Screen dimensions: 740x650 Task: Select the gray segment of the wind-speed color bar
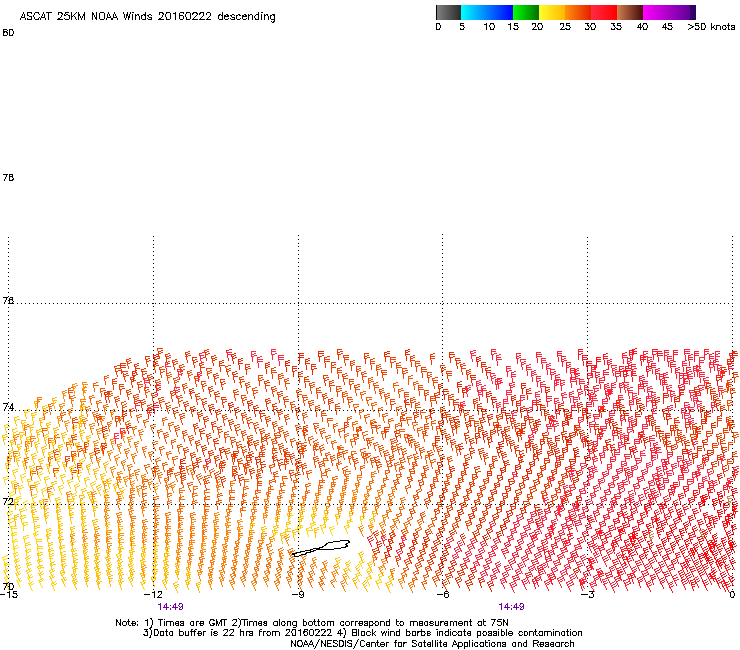pos(448,12)
